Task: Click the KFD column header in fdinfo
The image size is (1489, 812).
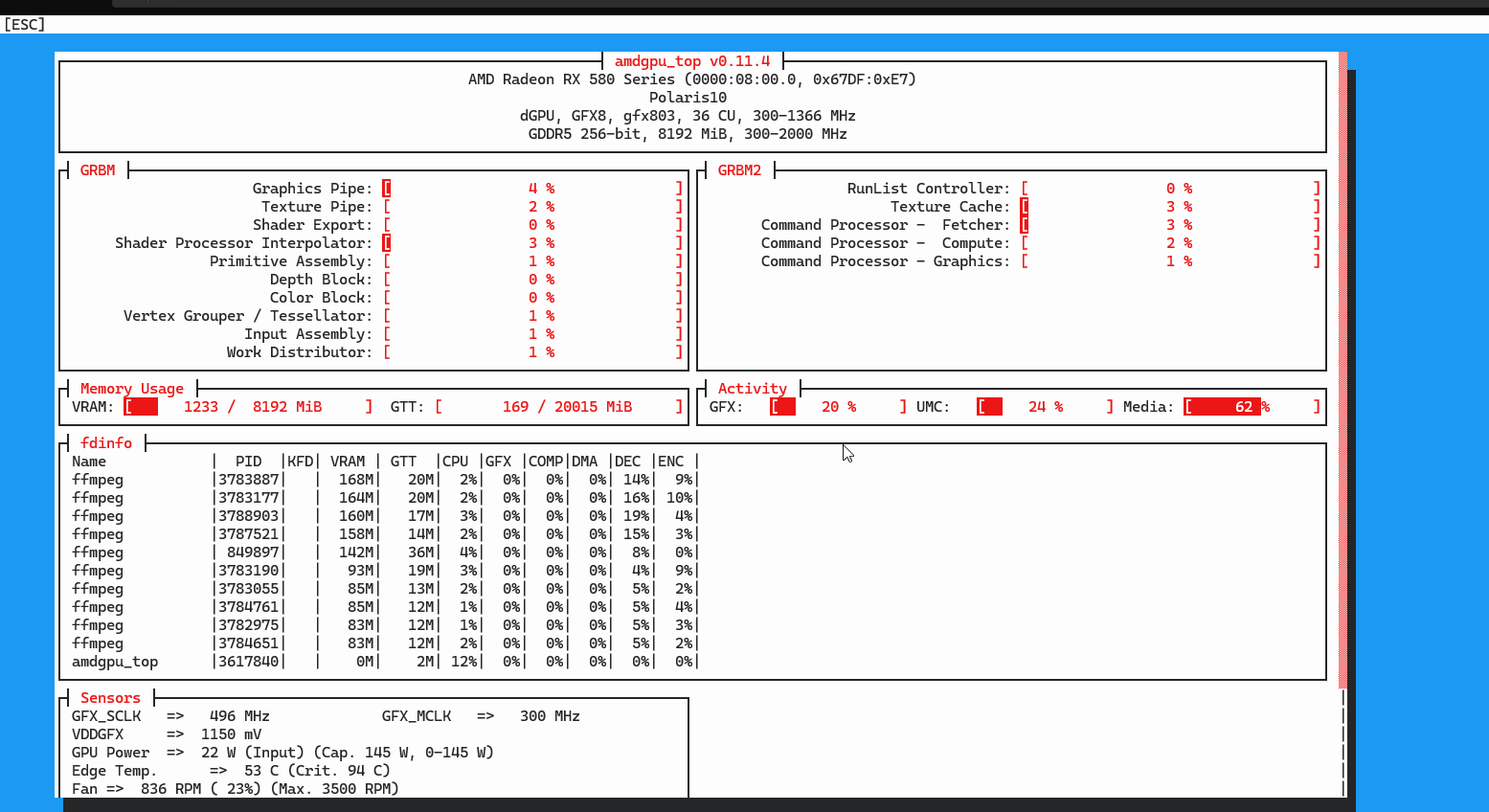Action: pyautogui.click(x=301, y=462)
